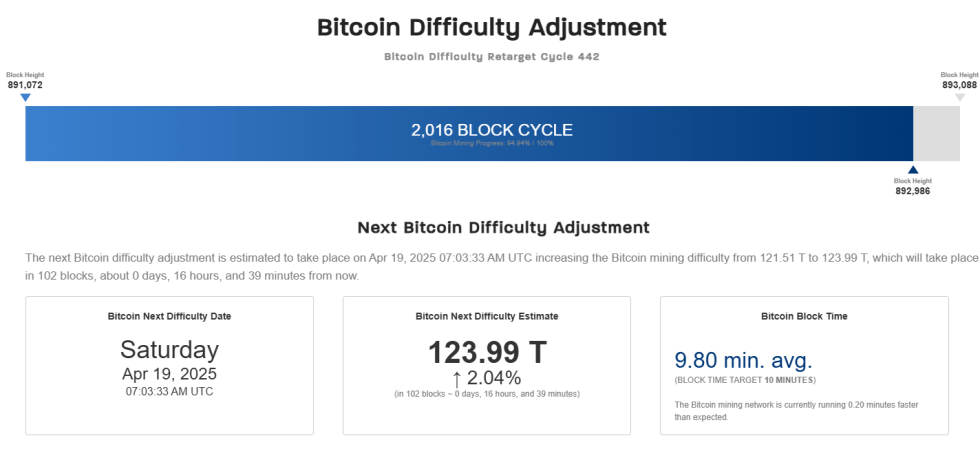
Task: Click the "Saturday" date text
Action: click(169, 349)
